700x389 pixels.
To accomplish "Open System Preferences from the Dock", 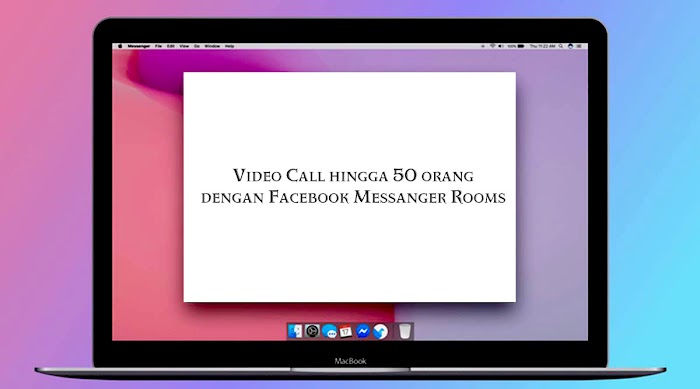I will click(x=312, y=331).
